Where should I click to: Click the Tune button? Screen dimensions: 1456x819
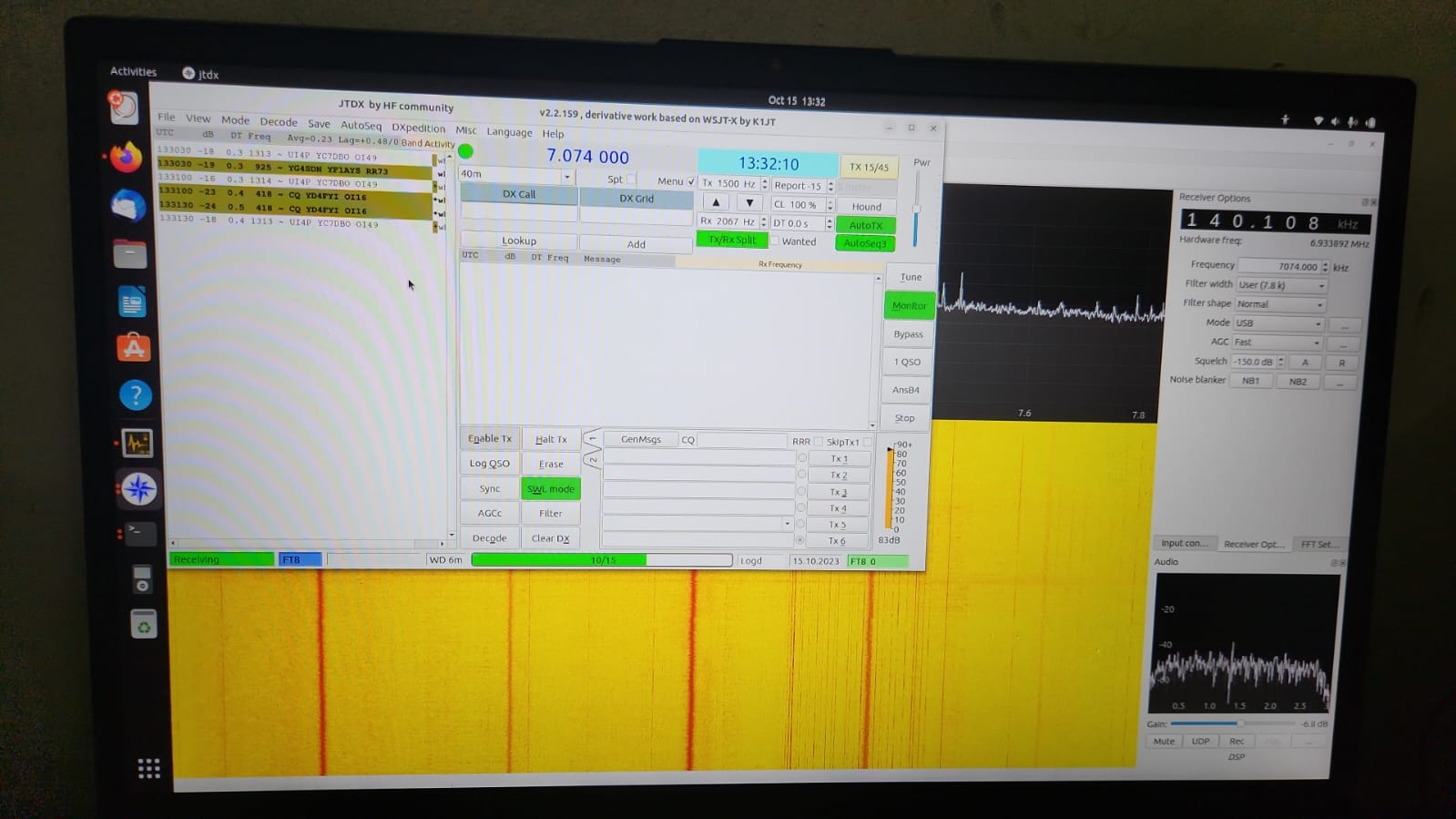coord(911,277)
